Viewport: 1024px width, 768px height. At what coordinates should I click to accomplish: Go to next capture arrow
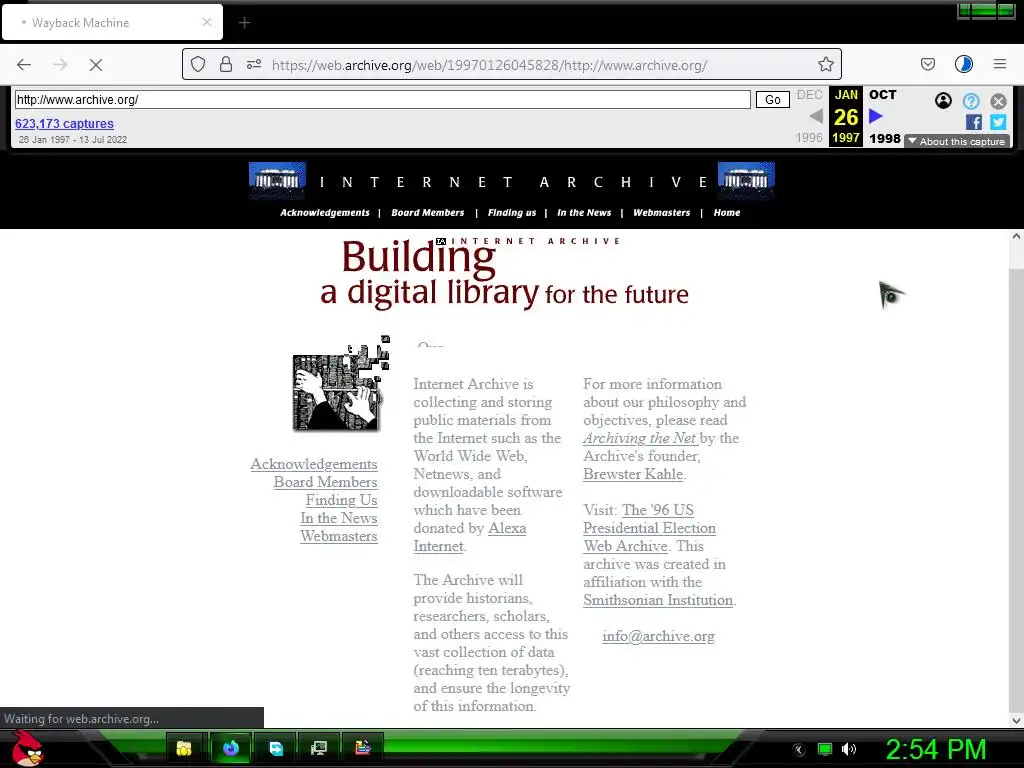[876, 116]
